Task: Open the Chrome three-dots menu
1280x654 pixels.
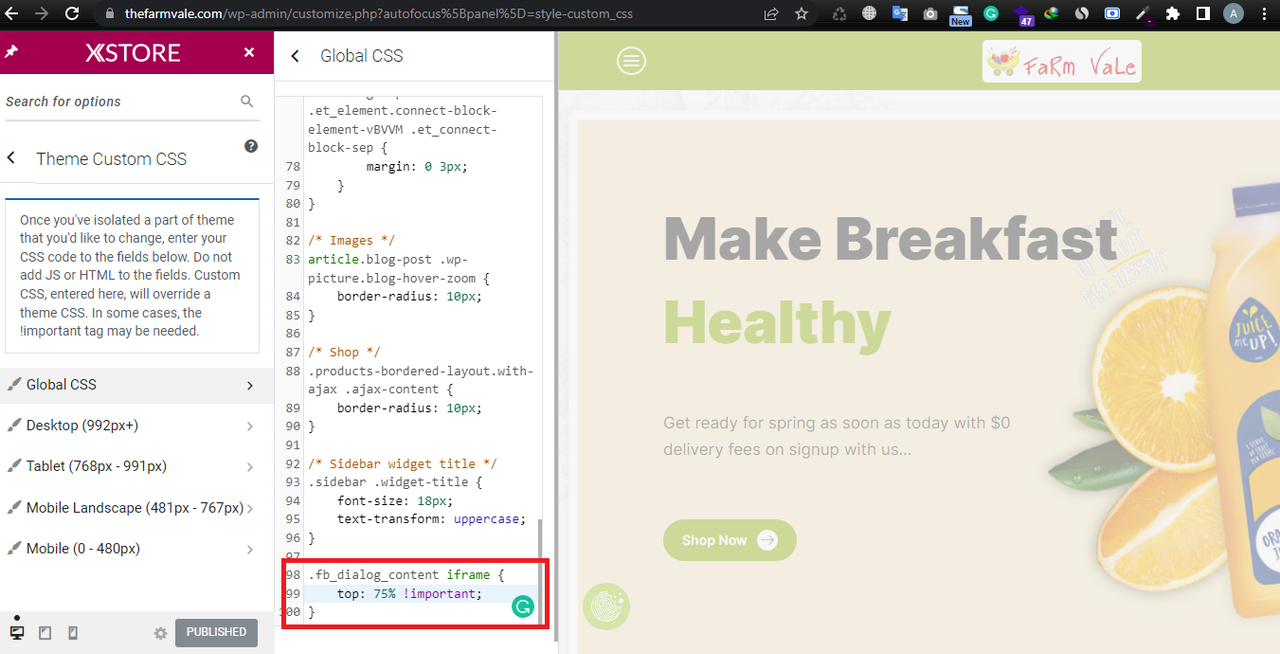Action: tap(1262, 14)
